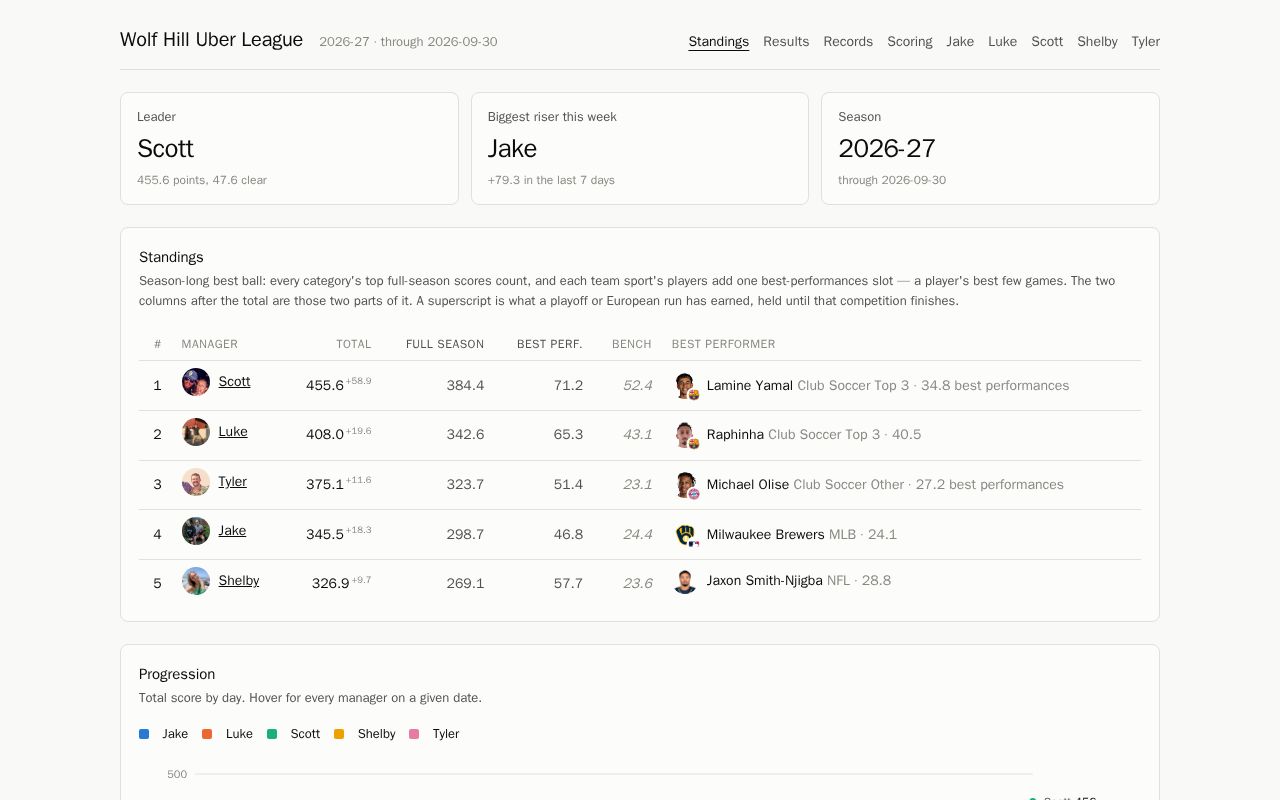
Task: Click Jake's avatar in standings
Action: click(196, 531)
